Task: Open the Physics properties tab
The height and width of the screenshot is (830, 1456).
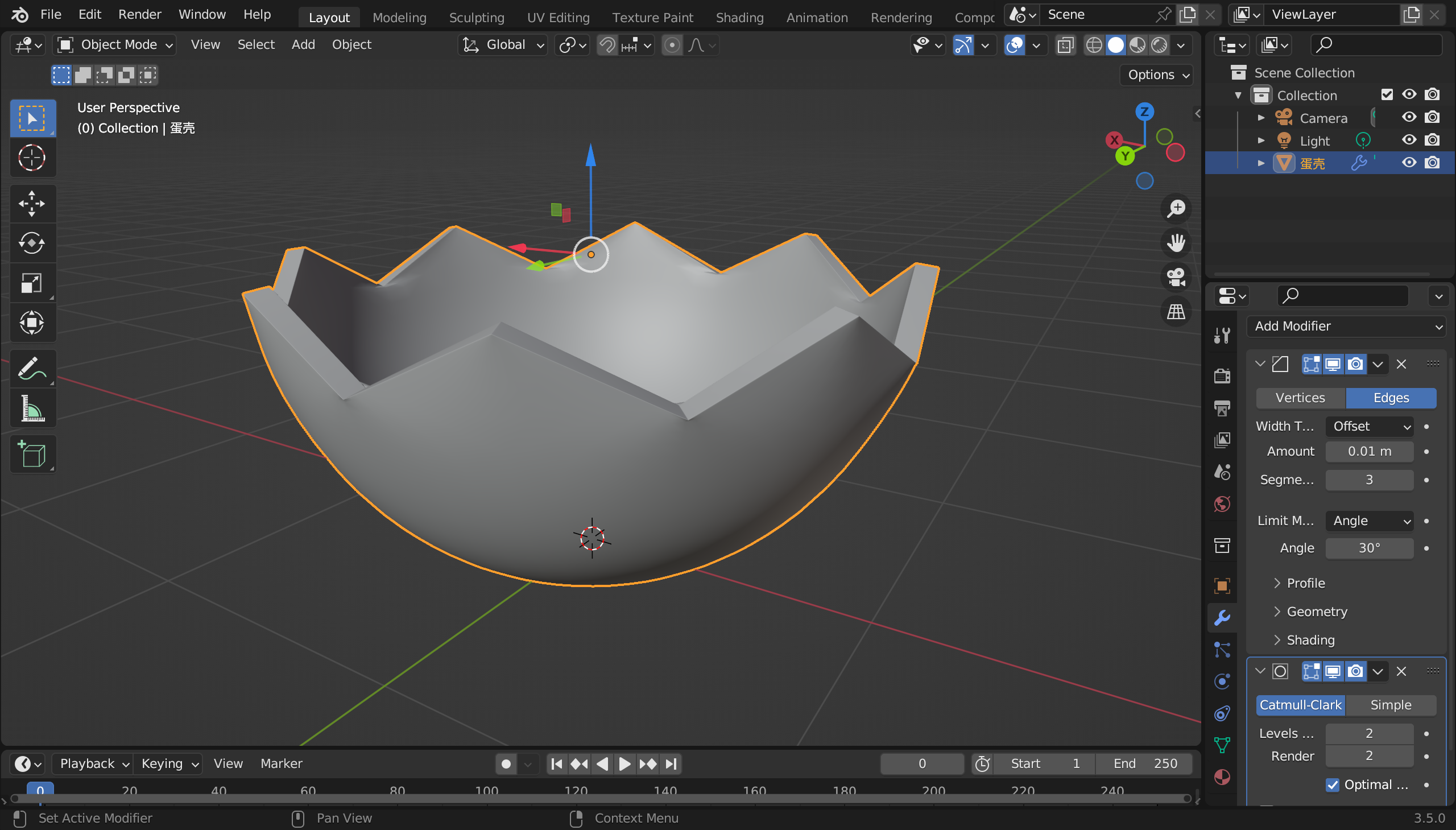Action: (x=1222, y=681)
